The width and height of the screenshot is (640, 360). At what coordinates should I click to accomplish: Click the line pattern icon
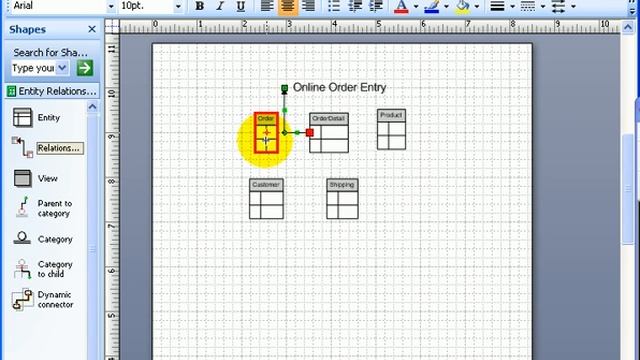tap(528, 6)
